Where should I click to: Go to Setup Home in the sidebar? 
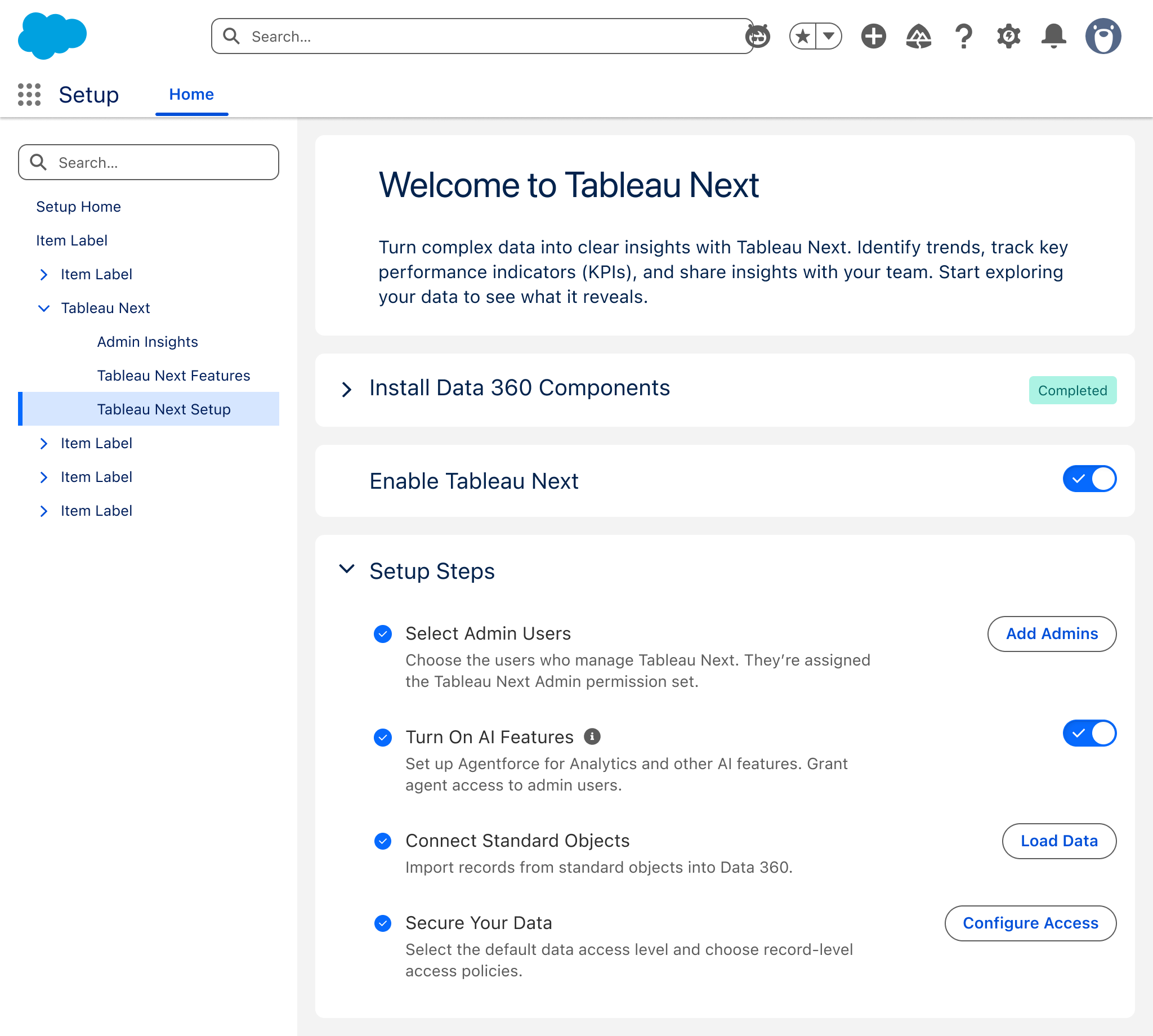(x=78, y=207)
